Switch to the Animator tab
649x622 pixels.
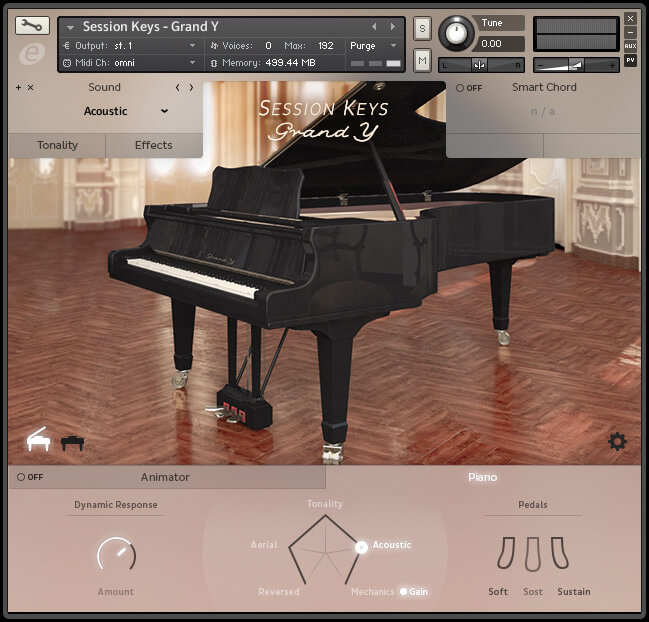tap(165, 477)
